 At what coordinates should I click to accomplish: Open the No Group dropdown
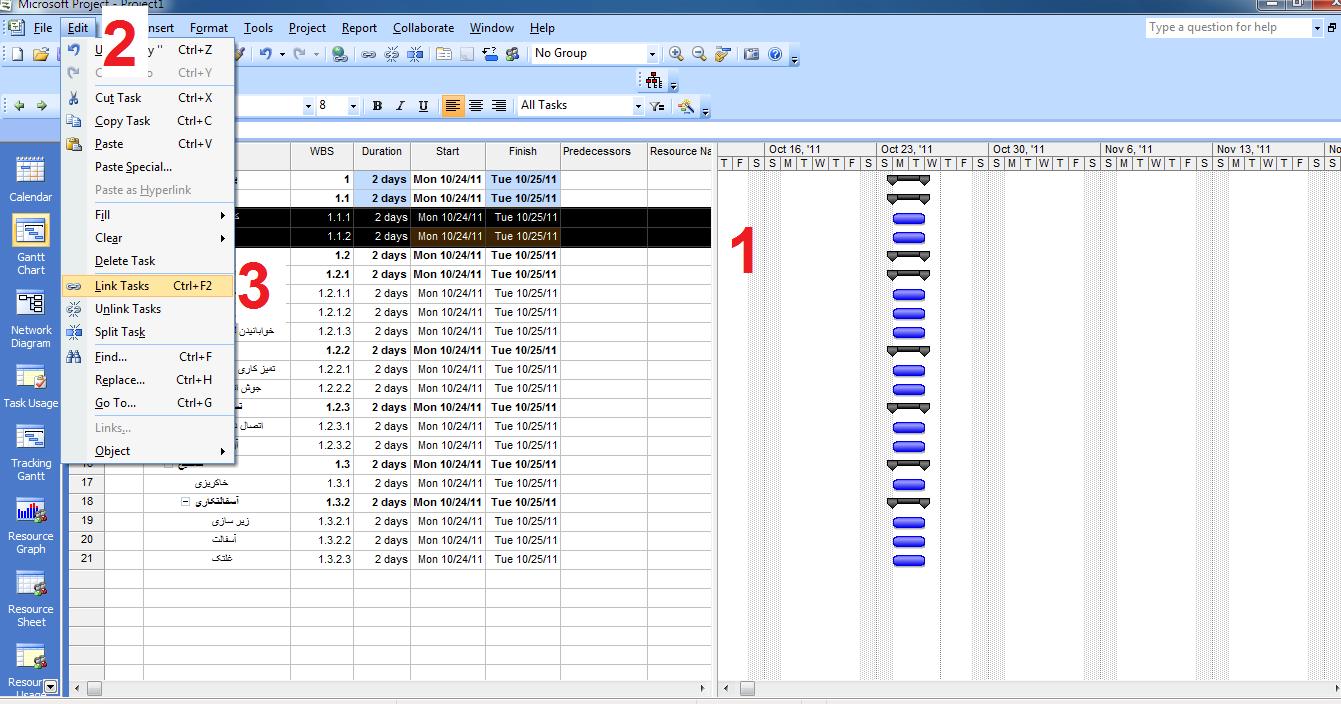pos(652,54)
